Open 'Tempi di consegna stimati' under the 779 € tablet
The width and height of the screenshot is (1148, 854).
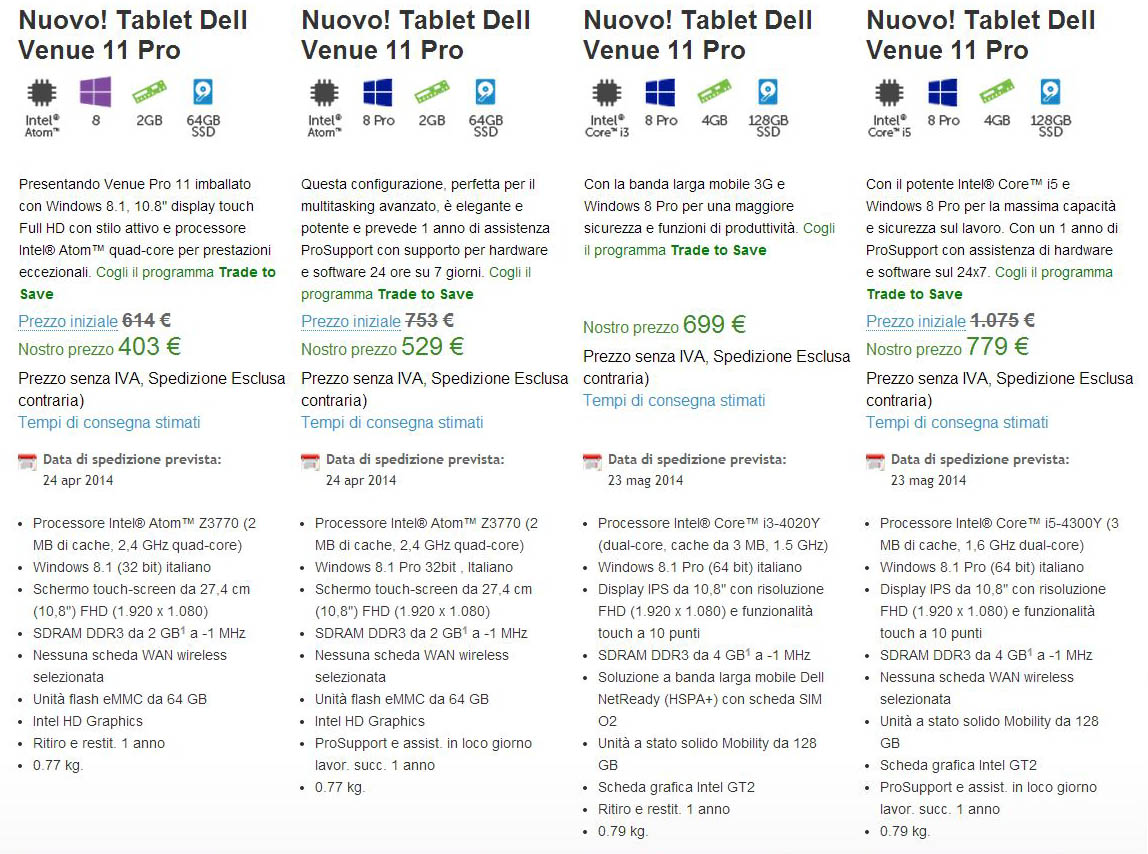coord(957,422)
